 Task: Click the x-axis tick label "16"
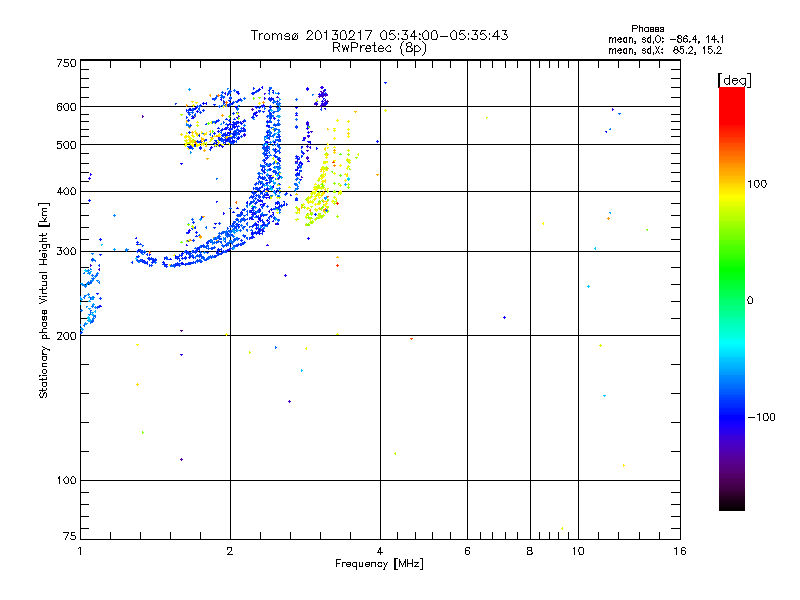[680, 551]
